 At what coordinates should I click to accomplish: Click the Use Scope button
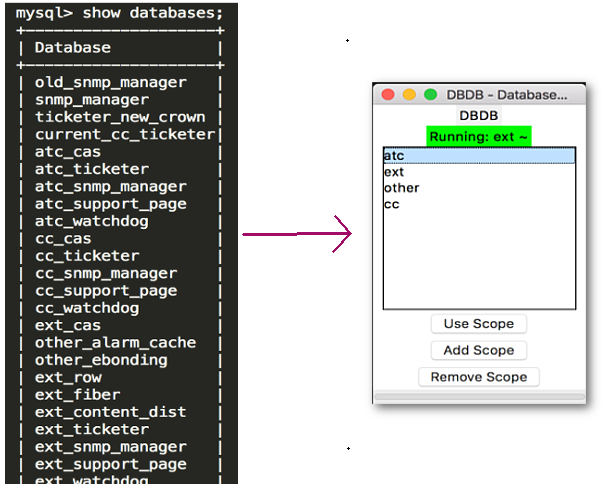[x=478, y=324]
